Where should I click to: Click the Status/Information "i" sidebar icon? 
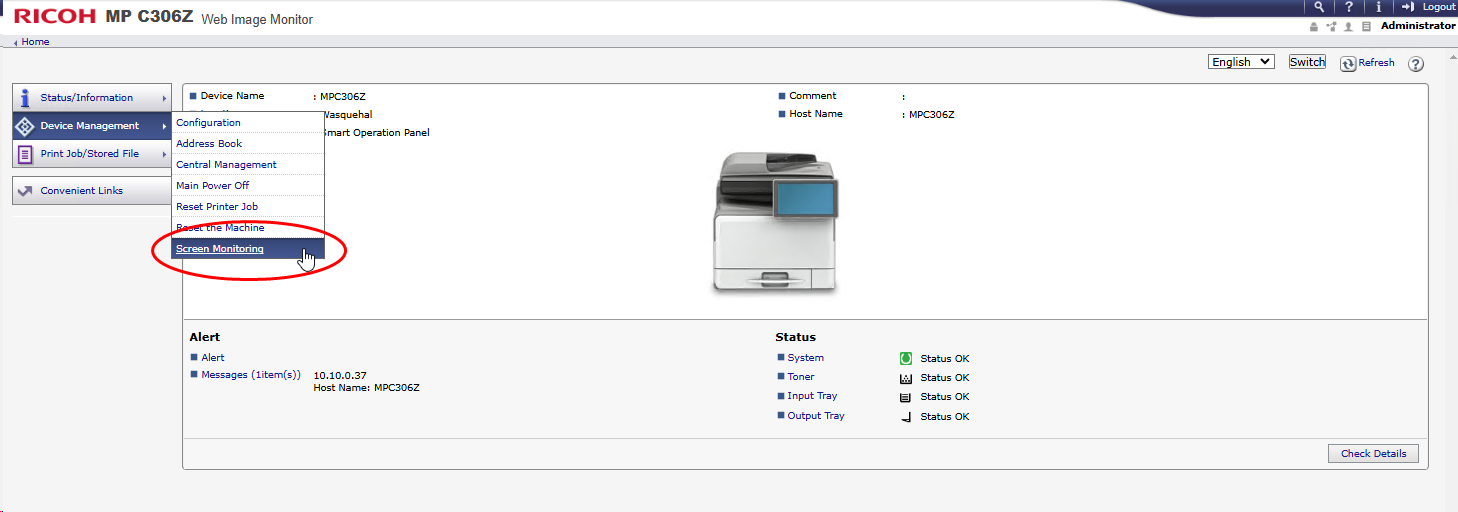point(25,98)
